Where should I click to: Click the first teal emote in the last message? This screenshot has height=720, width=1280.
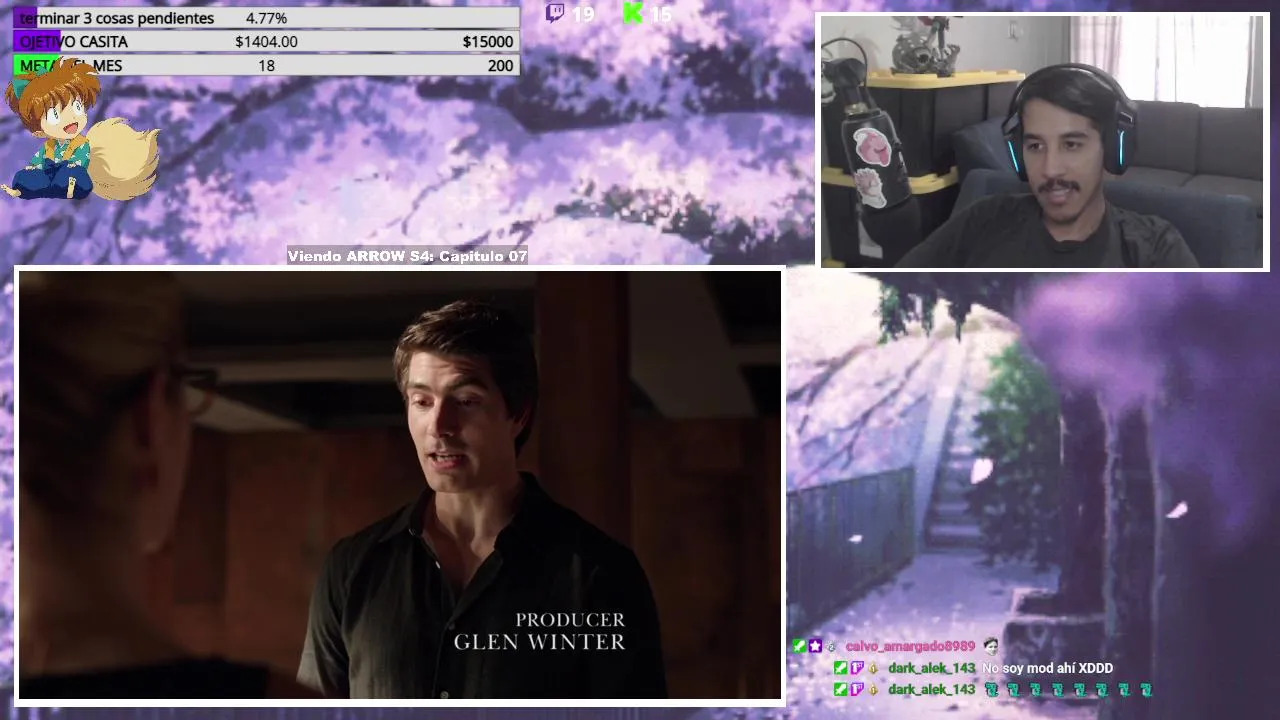click(991, 689)
